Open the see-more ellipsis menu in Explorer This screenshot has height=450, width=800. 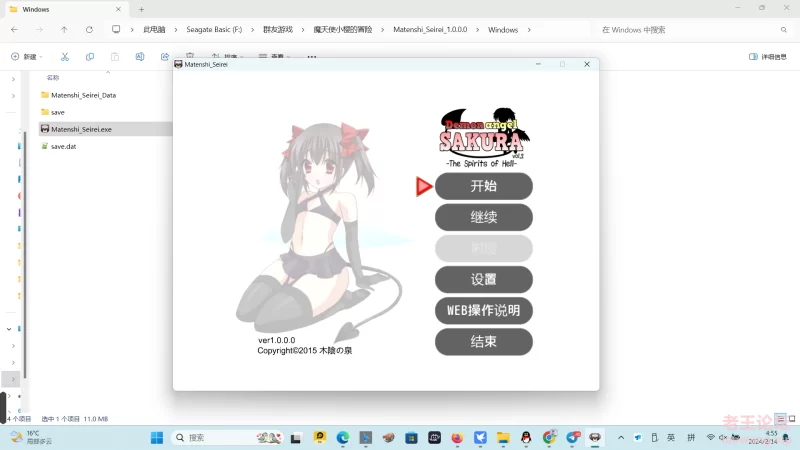[x=312, y=57]
